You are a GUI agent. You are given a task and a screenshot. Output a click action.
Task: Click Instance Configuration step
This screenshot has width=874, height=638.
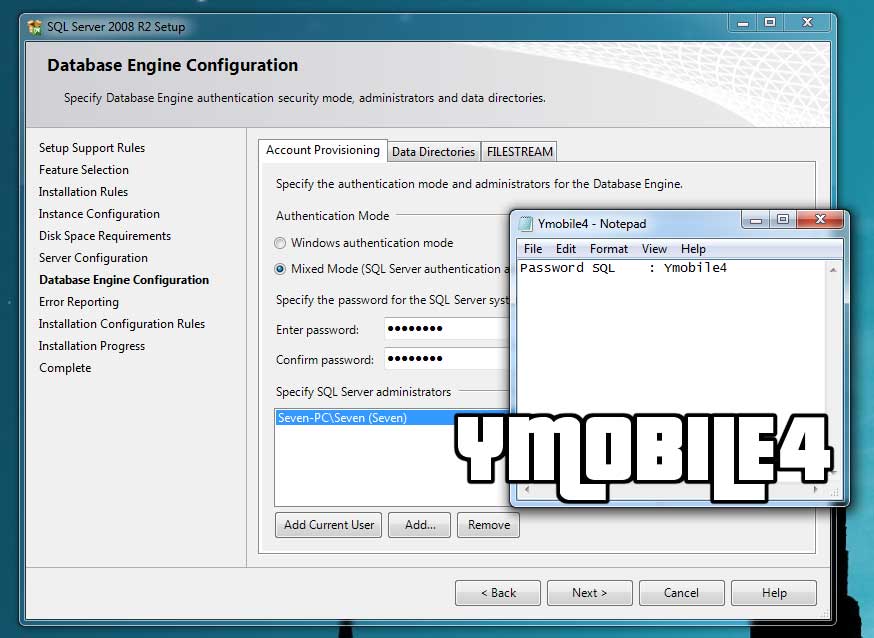(99, 214)
